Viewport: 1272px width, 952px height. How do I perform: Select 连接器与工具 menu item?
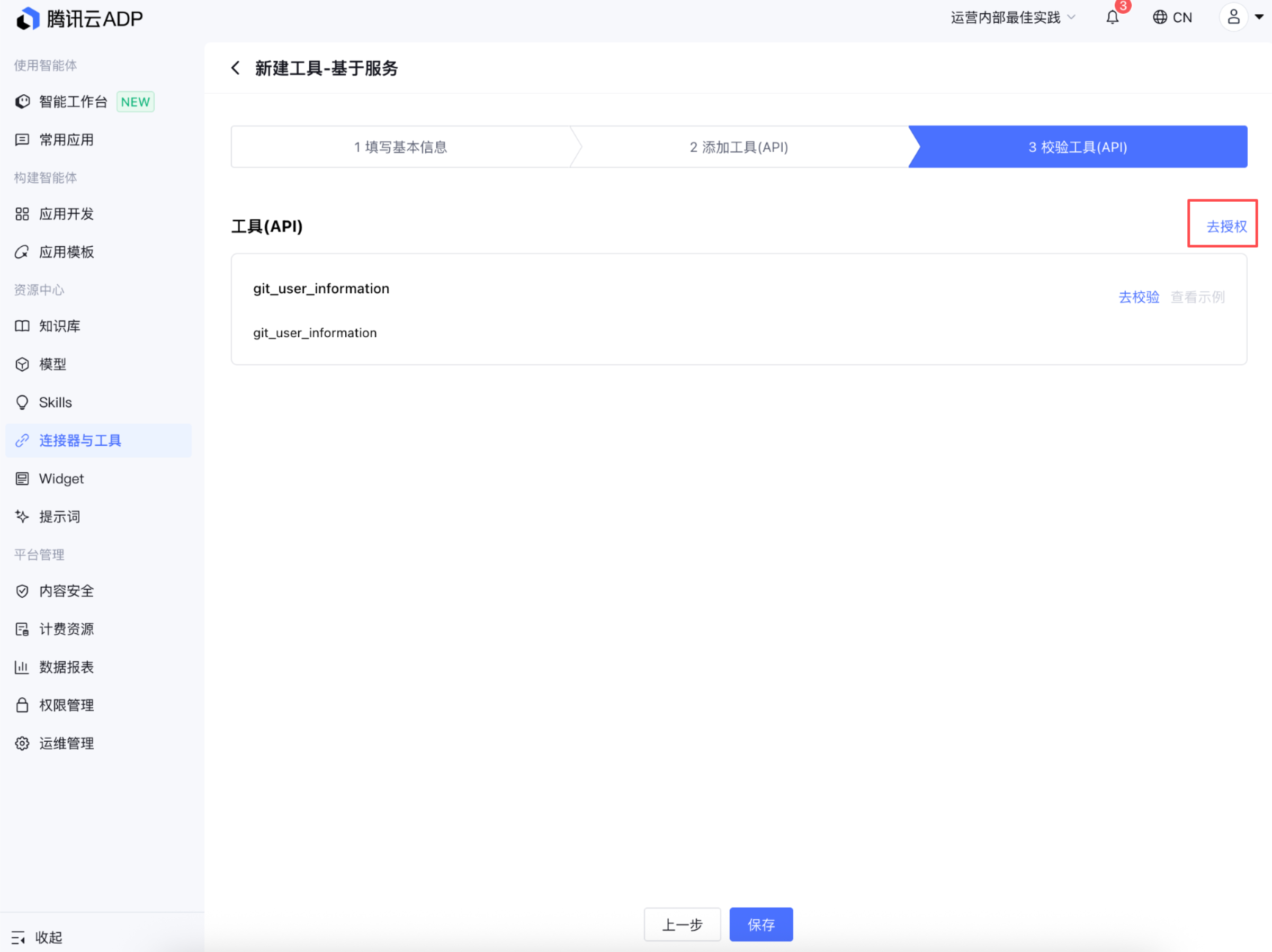click(x=98, y=441)
